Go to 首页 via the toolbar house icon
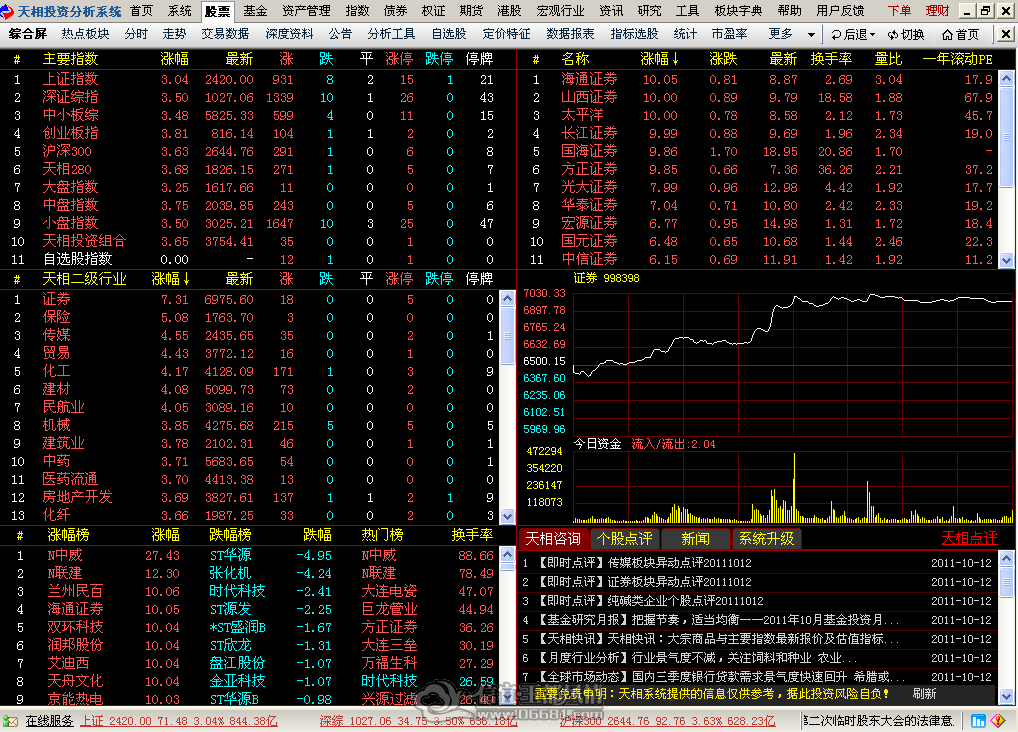This screenshot has height=732, width=1018. point(960,34)
